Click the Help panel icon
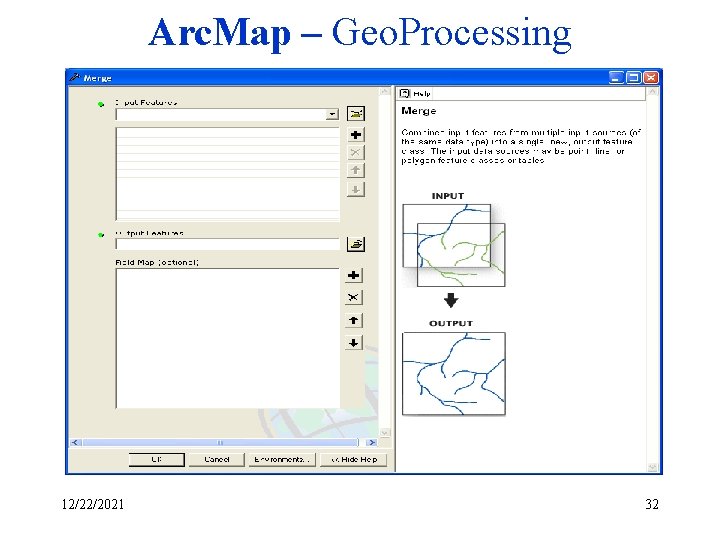Image resolution: width=720 pixels, height=540 pixels. (405, 94)
